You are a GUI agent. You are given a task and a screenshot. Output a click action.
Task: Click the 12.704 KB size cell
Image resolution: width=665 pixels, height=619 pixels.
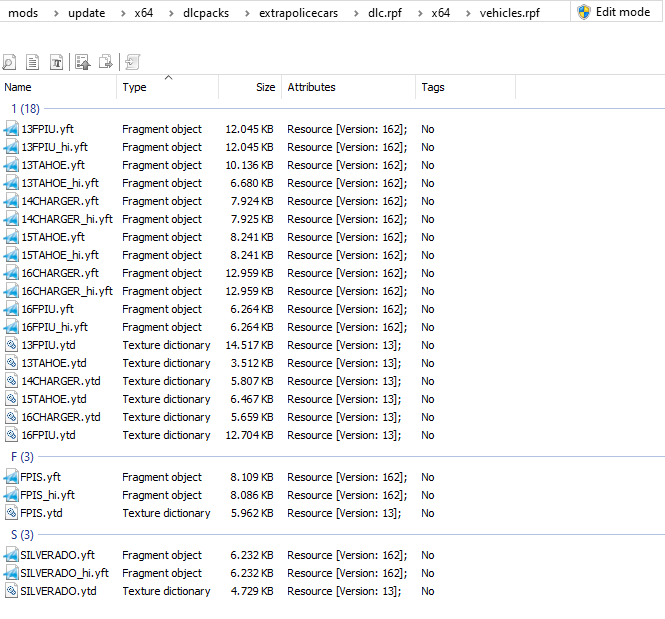pos(249,435)
